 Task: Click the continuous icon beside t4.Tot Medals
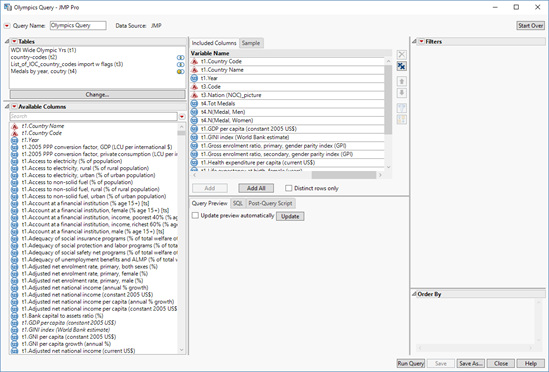194,104
